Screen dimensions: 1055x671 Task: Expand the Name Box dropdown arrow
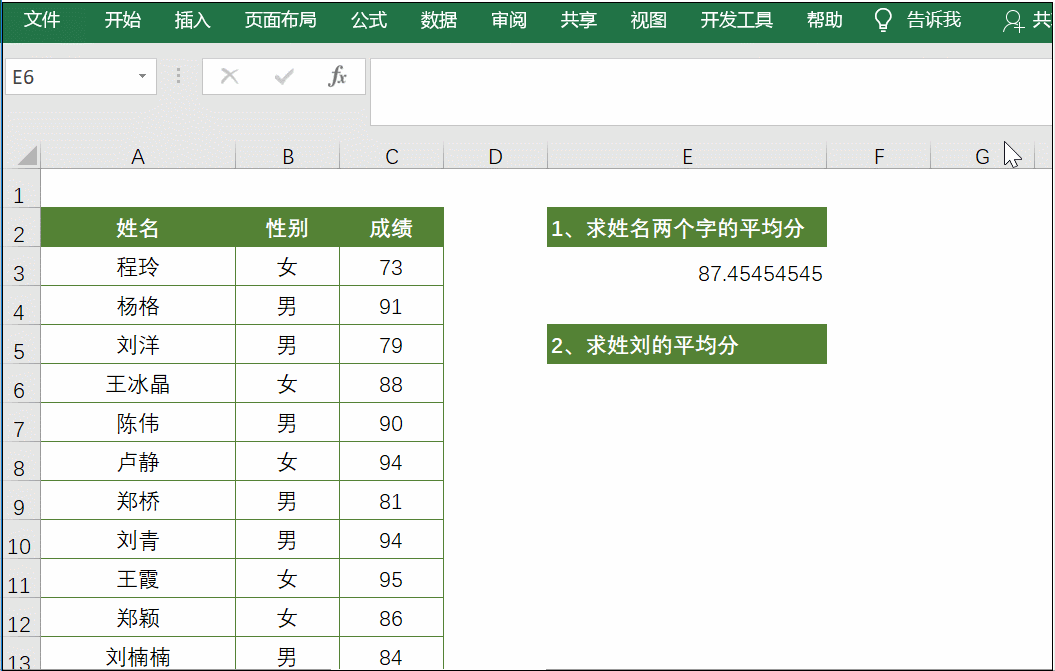(x=142, y=77)
